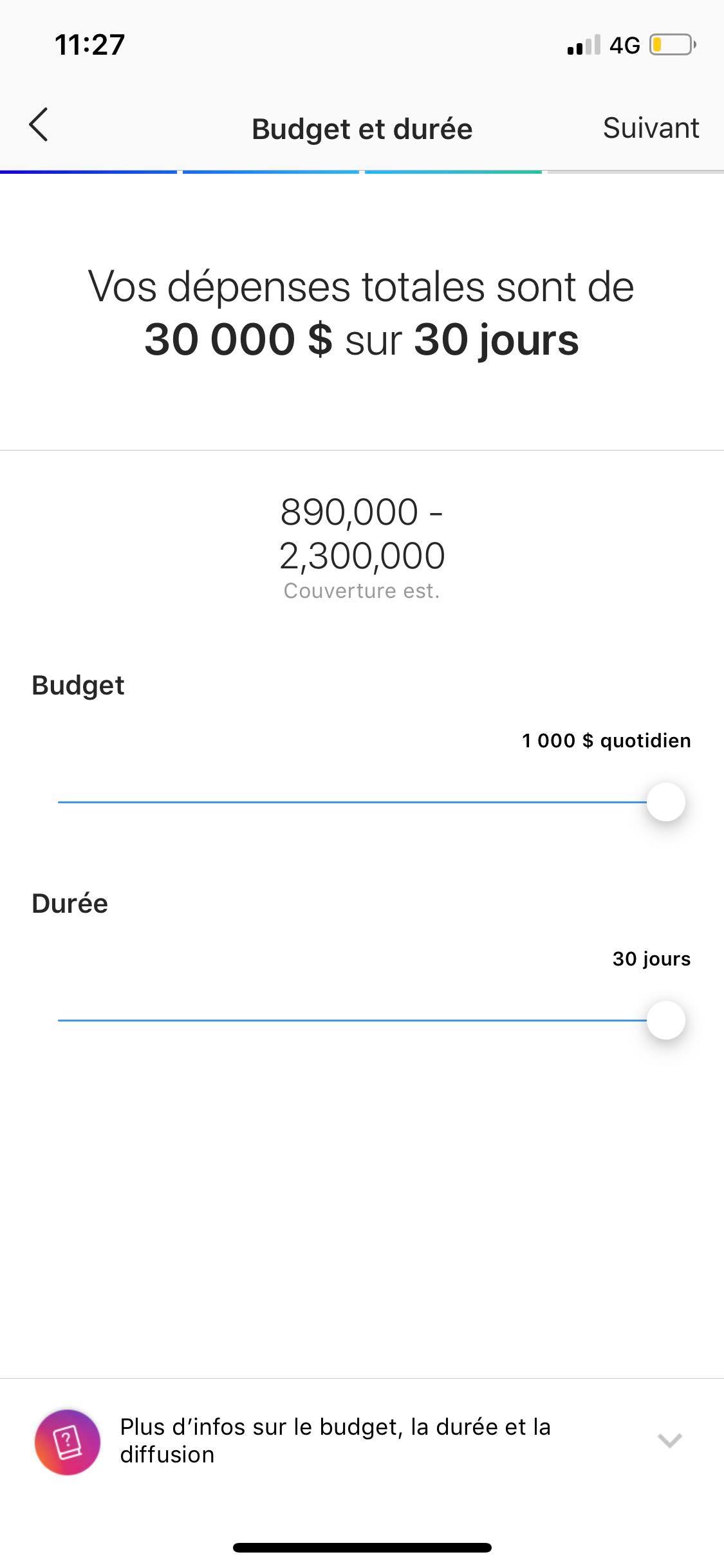Tap the last gray progress step segment

pos(635,172)
